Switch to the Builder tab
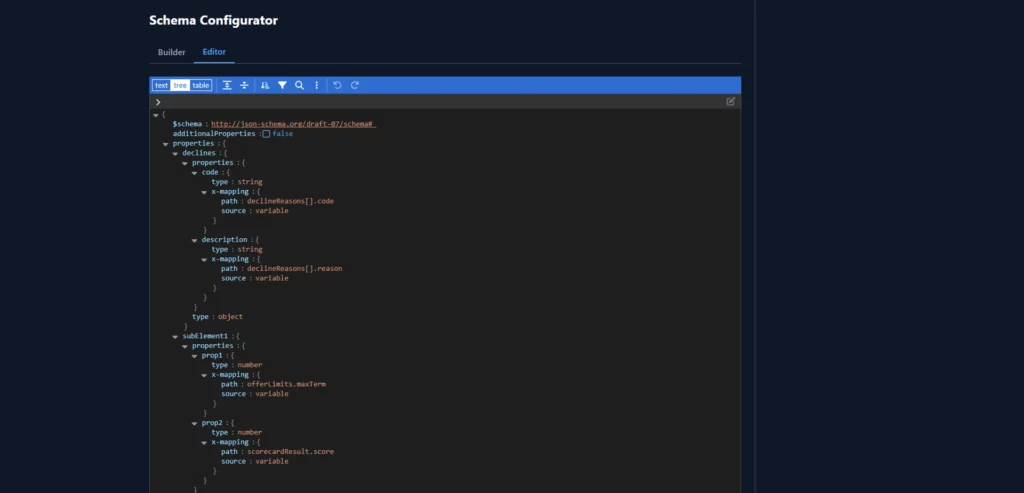 171,52
